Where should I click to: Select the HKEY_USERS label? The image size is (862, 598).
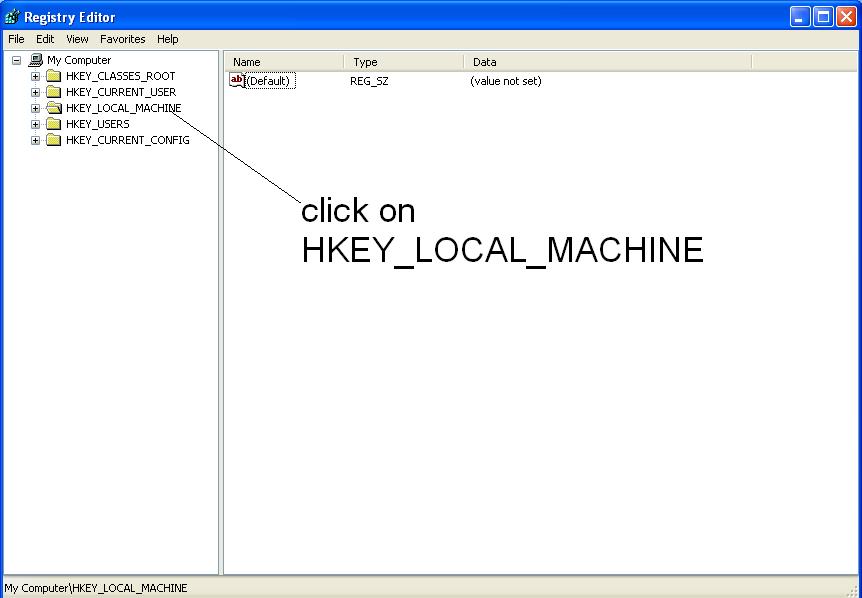point(97,124)
